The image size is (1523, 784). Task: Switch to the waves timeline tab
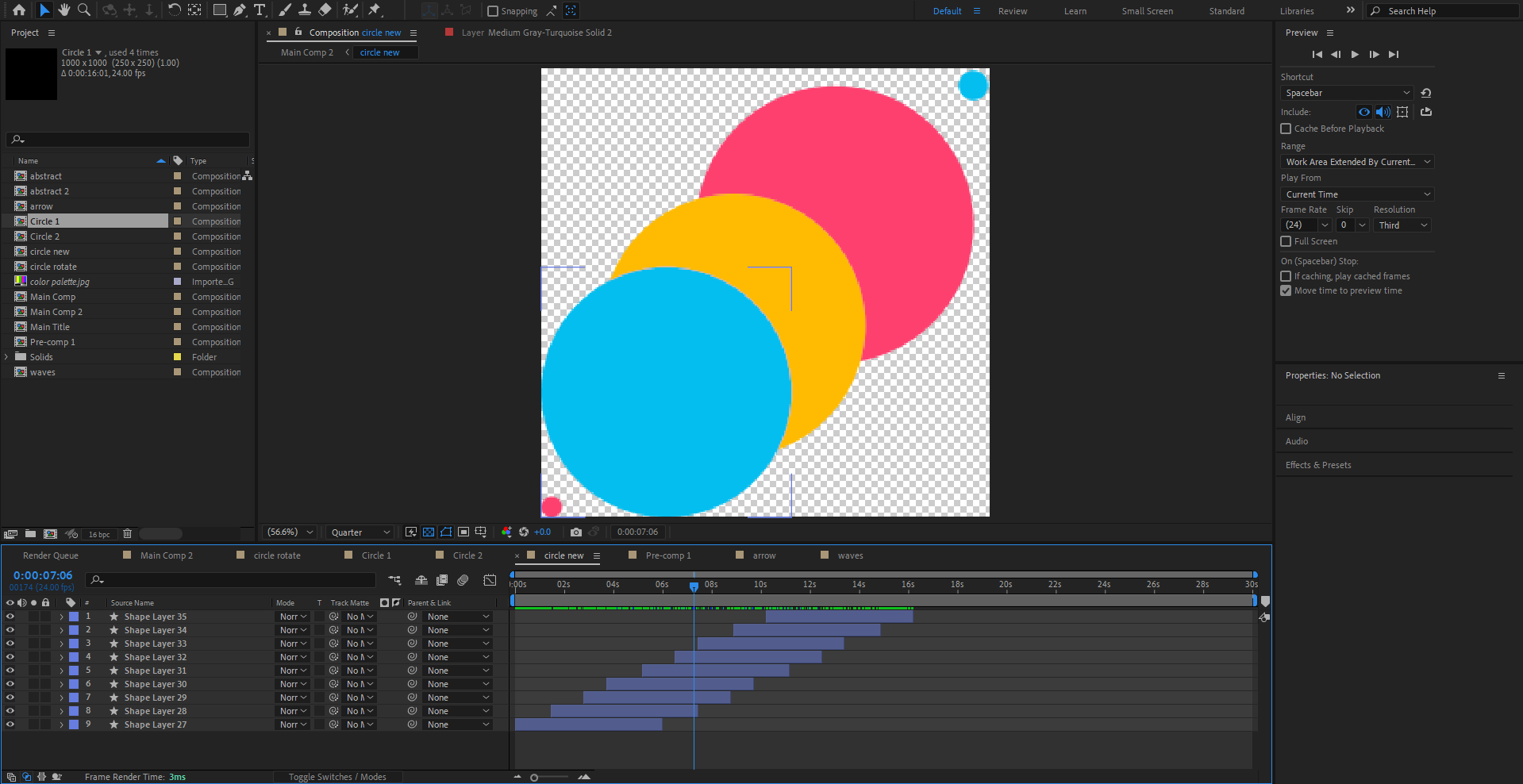point(850,555)
